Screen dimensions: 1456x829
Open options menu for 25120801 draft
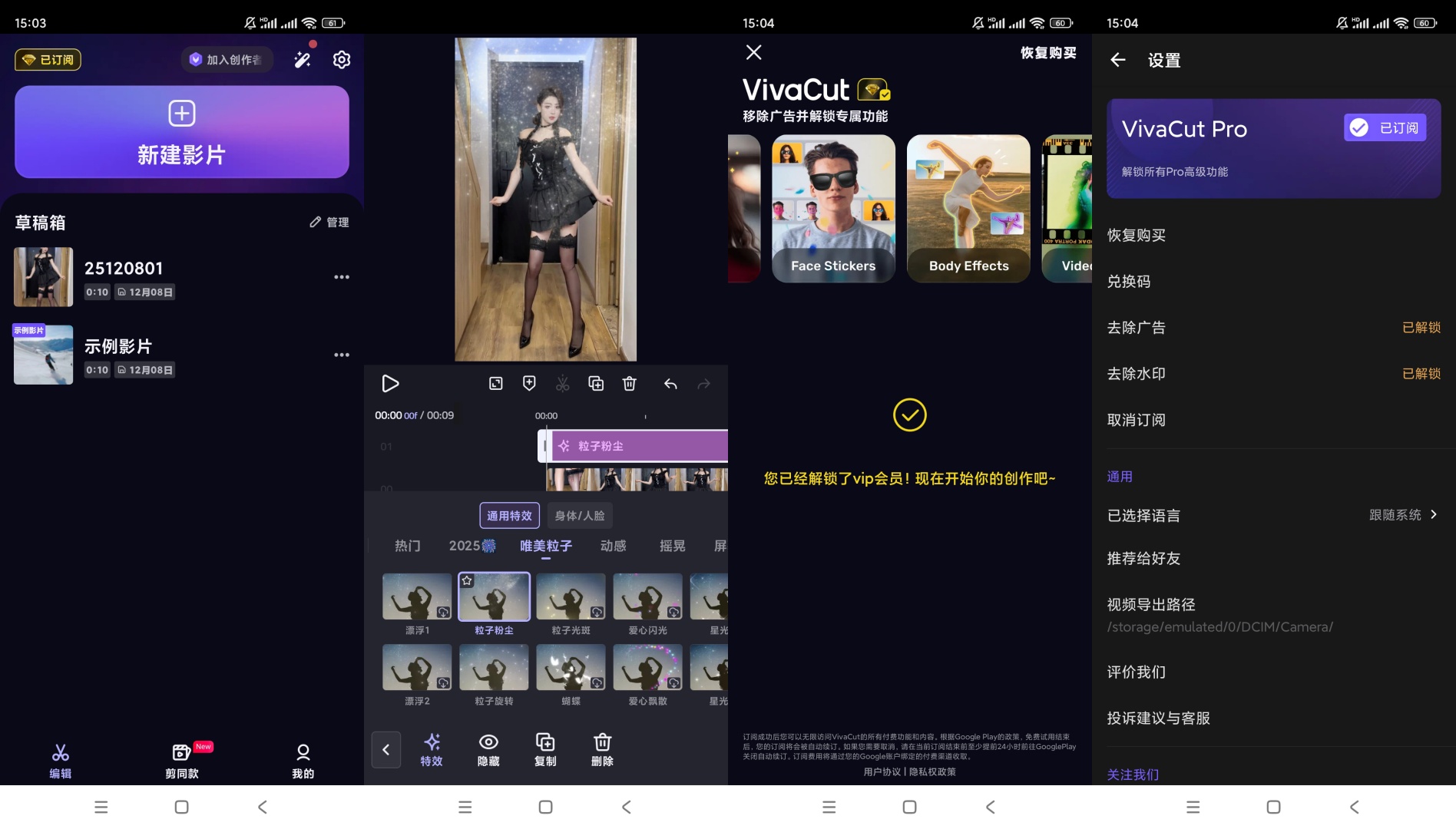[x=342, y=277]
